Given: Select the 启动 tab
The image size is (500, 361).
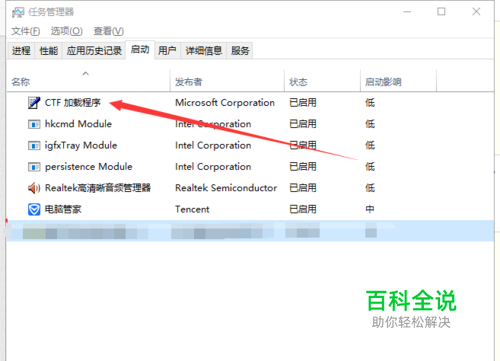Looking at the screenshot, I should click(x=140, y=50).
